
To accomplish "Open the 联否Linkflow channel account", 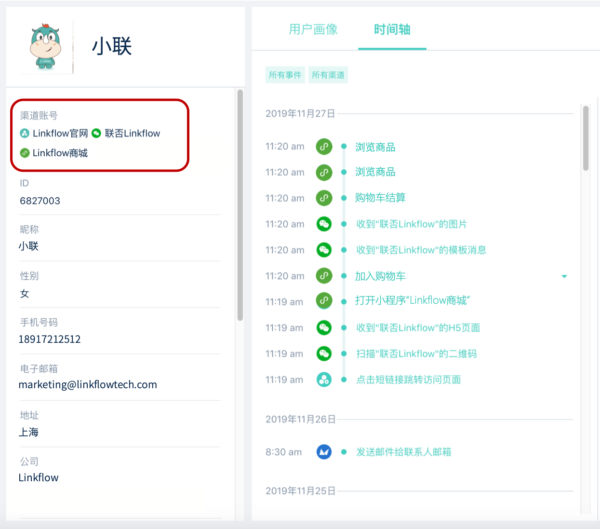I will click(132, 133).
